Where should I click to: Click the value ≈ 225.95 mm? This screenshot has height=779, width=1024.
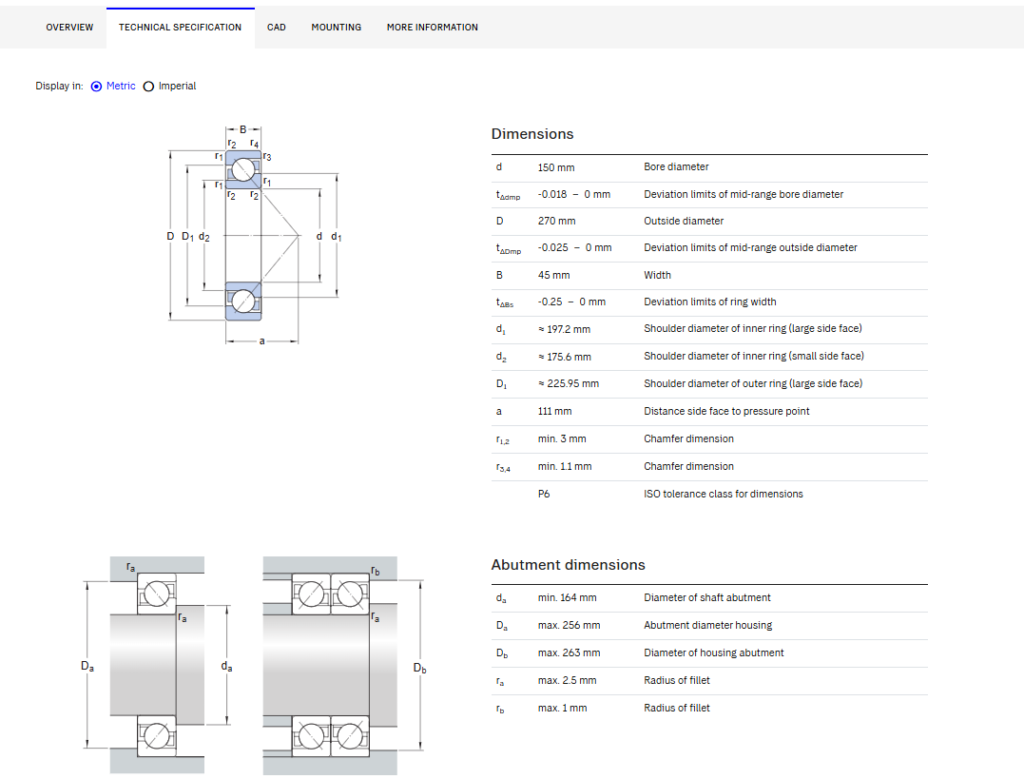pos(569,384)
